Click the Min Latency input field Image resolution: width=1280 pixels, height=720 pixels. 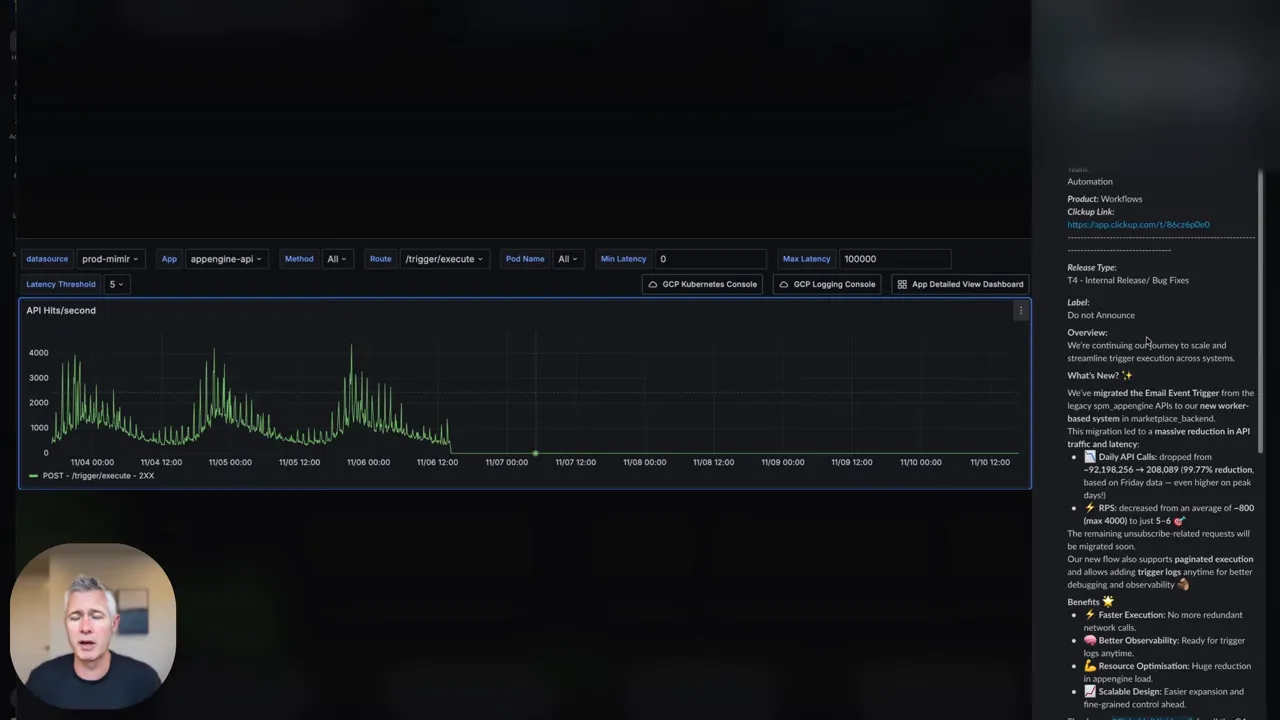click(x=710, y=258)
